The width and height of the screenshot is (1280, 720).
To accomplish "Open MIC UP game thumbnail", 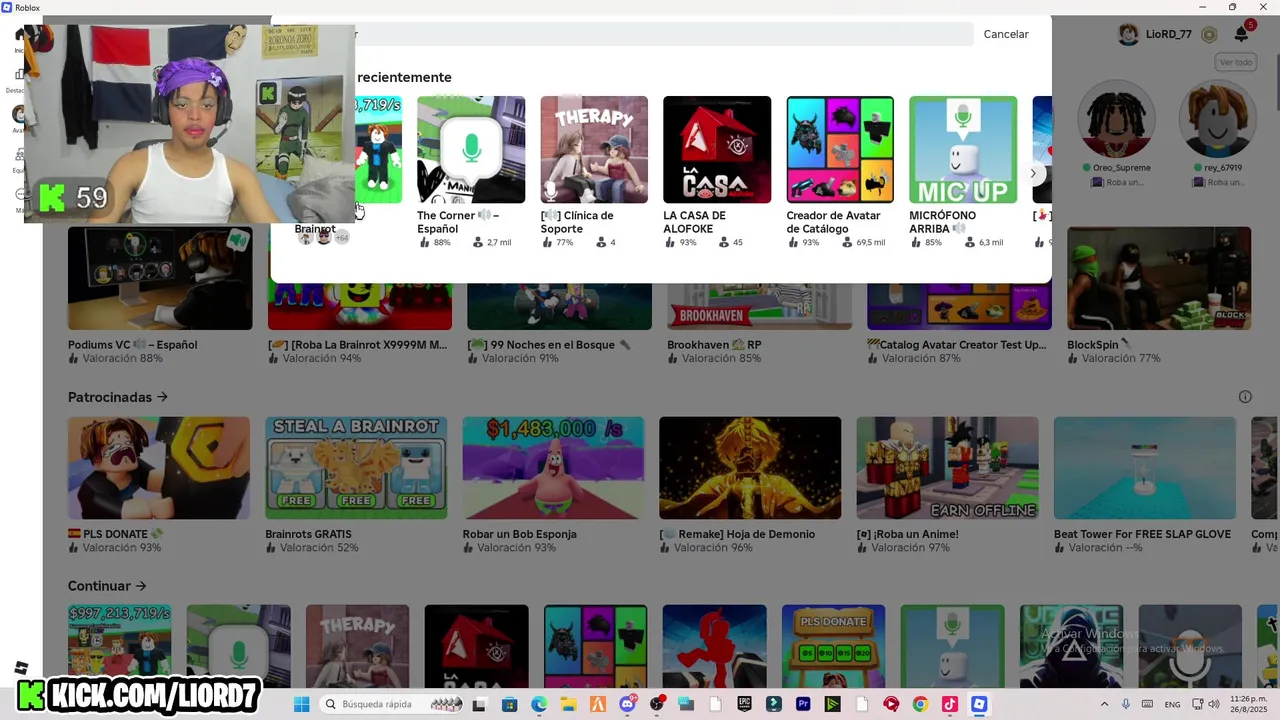I will pyautogui.click(x=963, y=150).
